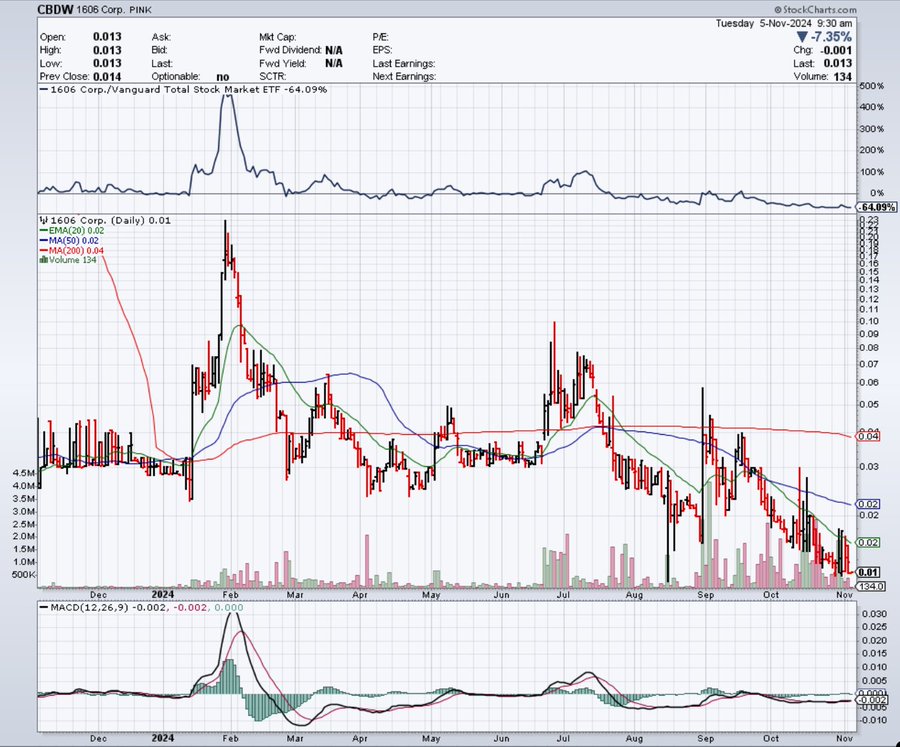Click the Ask: label
The width and height of the screenshot is (900, 747).
[x=161, y=37]
